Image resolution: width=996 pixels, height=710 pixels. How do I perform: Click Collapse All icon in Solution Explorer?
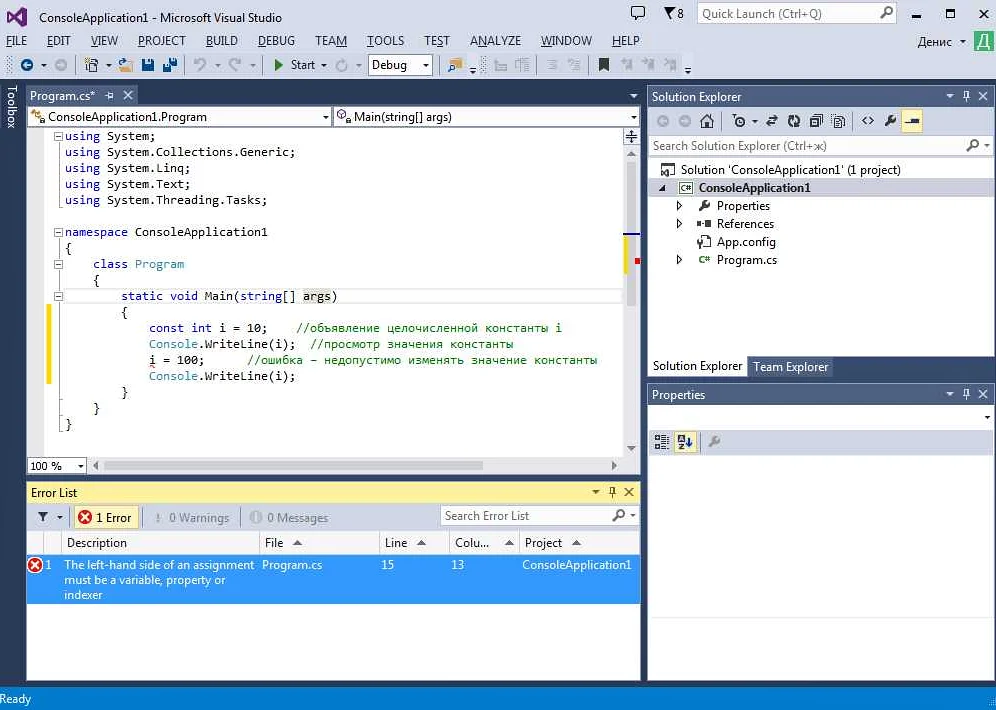point(816,121)
